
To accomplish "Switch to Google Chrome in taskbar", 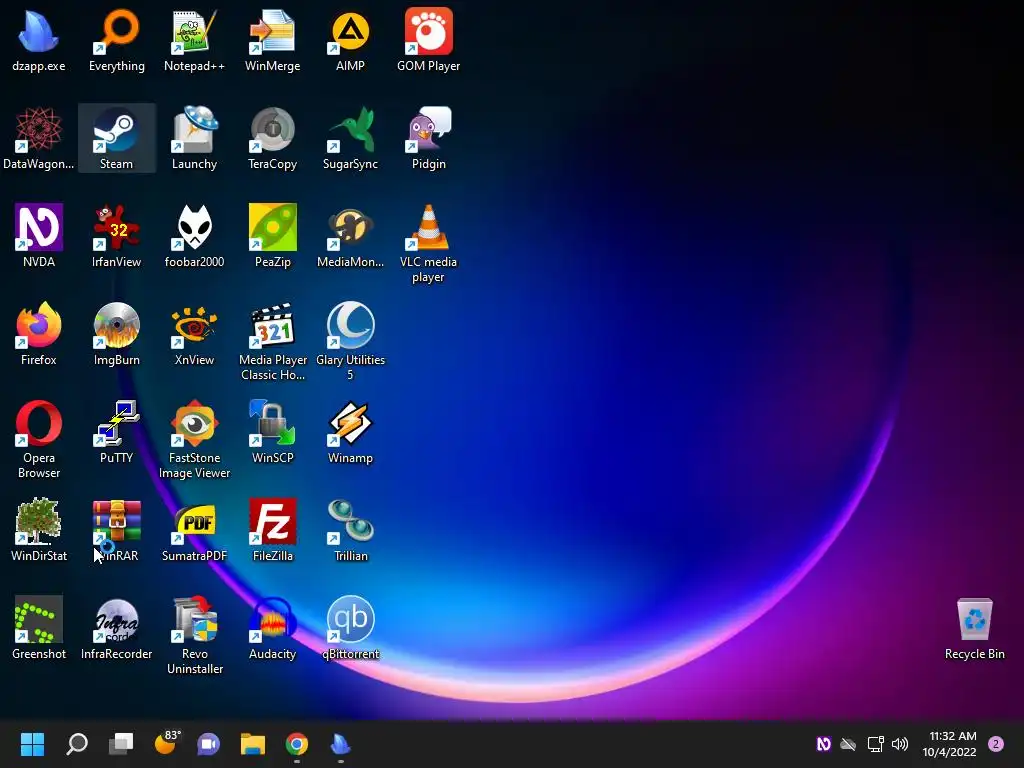I will coord(296,744).
